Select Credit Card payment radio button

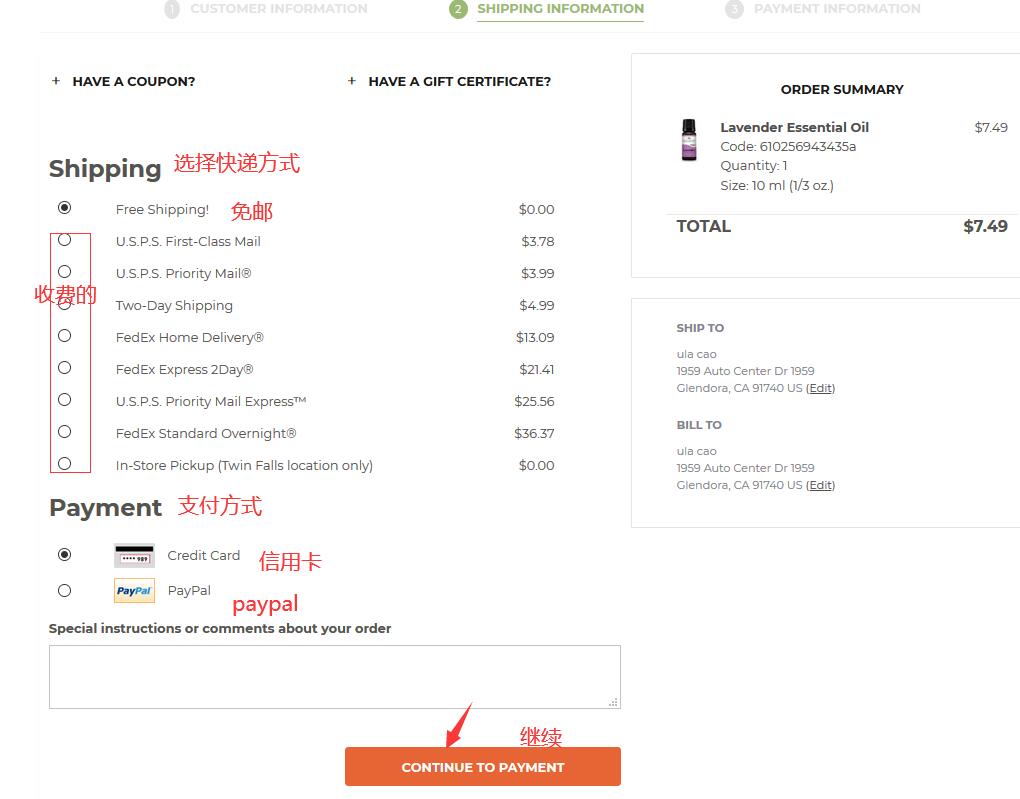64,554
